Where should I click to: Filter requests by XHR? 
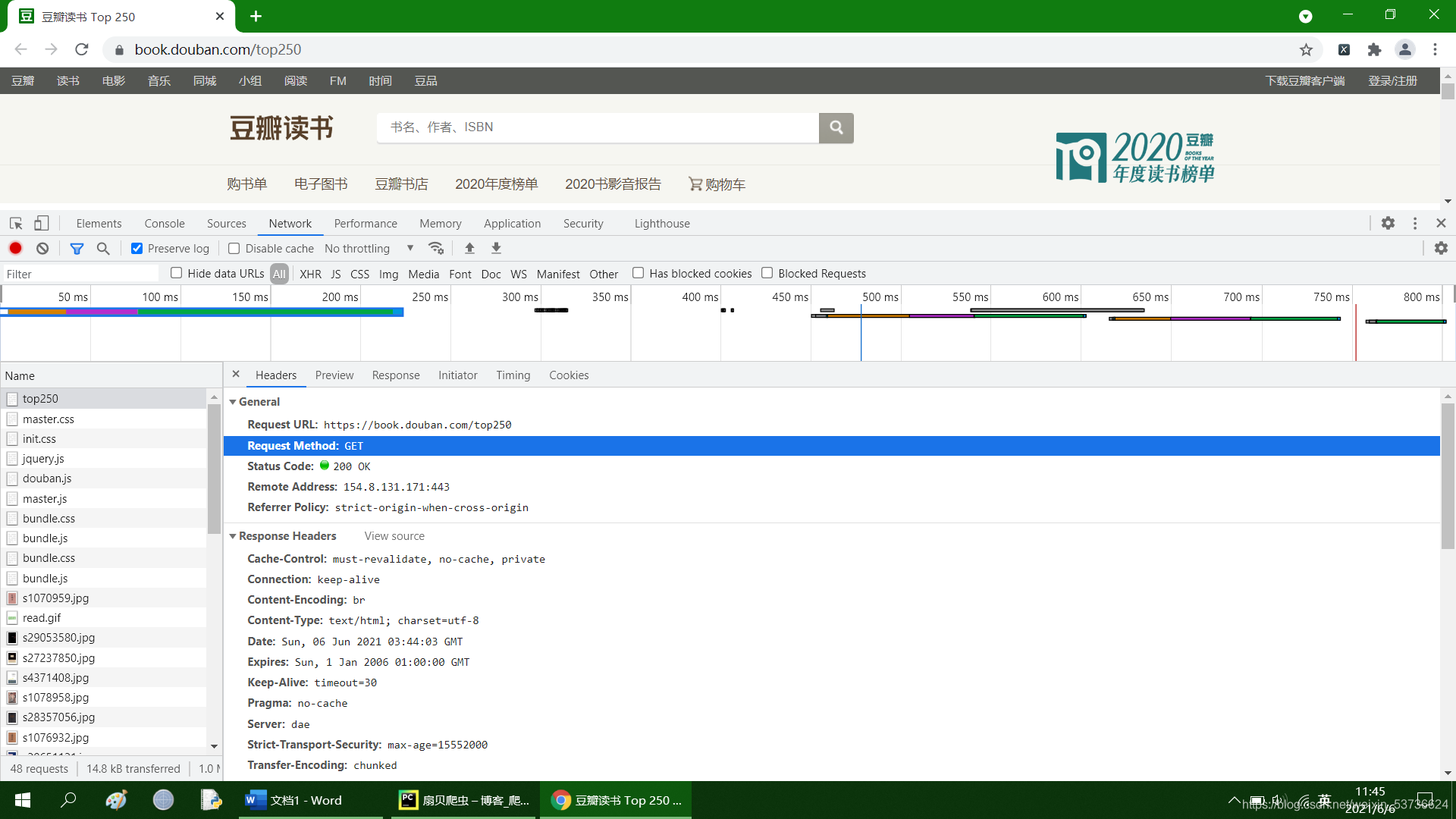(x=310, y=274)
